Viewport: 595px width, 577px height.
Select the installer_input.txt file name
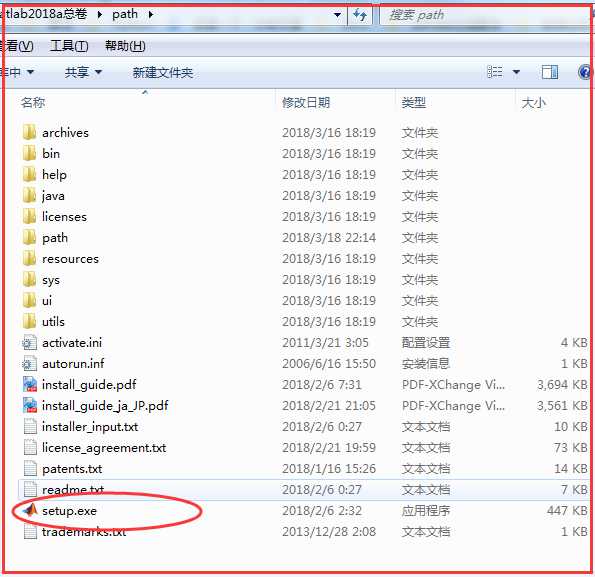pos(90,427)
